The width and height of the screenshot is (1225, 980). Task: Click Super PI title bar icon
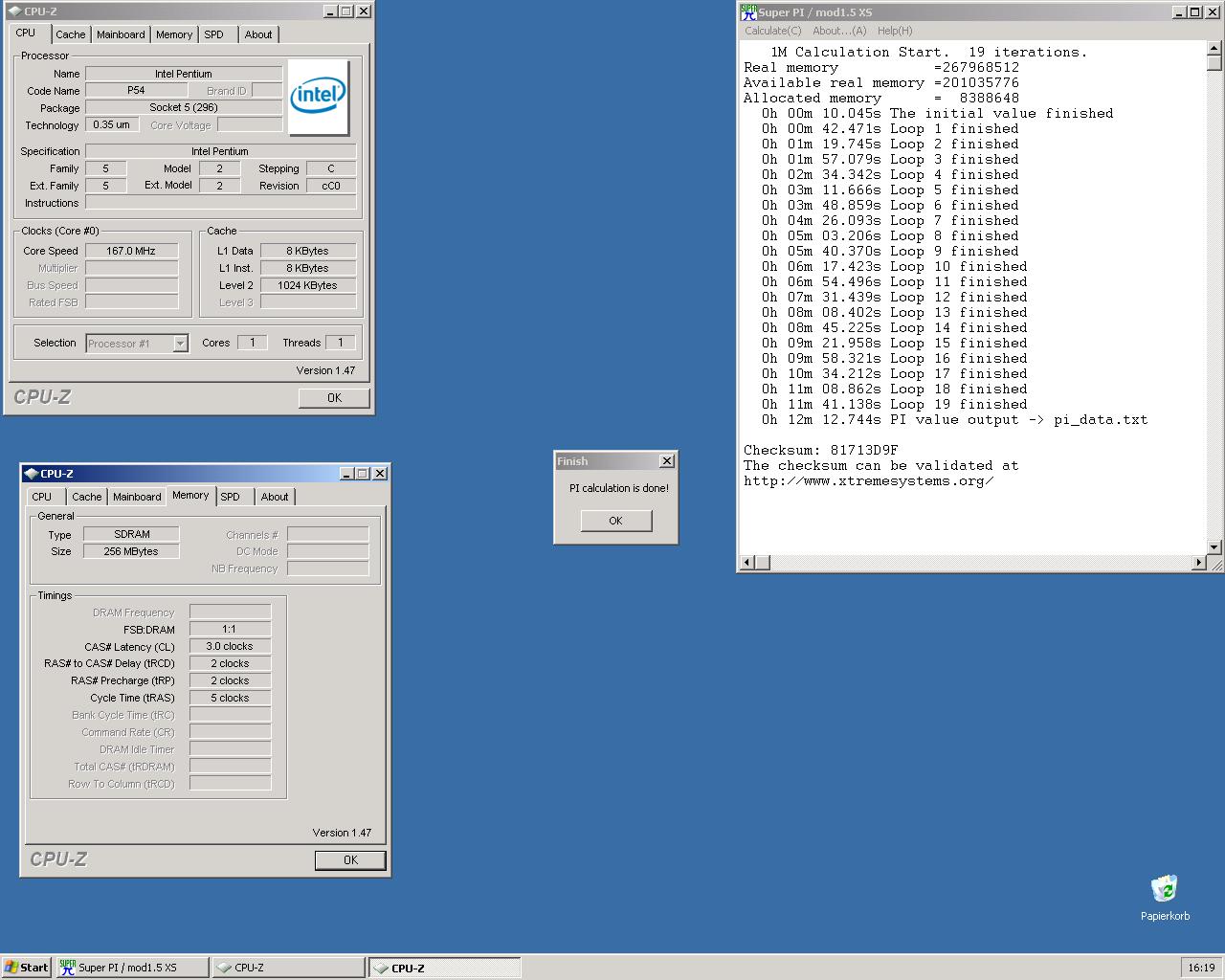pos(748,11)
